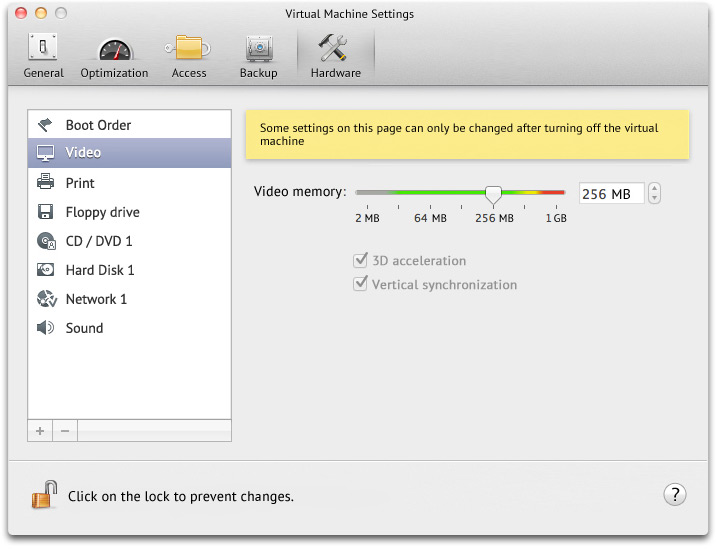Open the Backup safe tab
Image resolution: width=716 pixels, height=549 pixels.
point(258,57)
